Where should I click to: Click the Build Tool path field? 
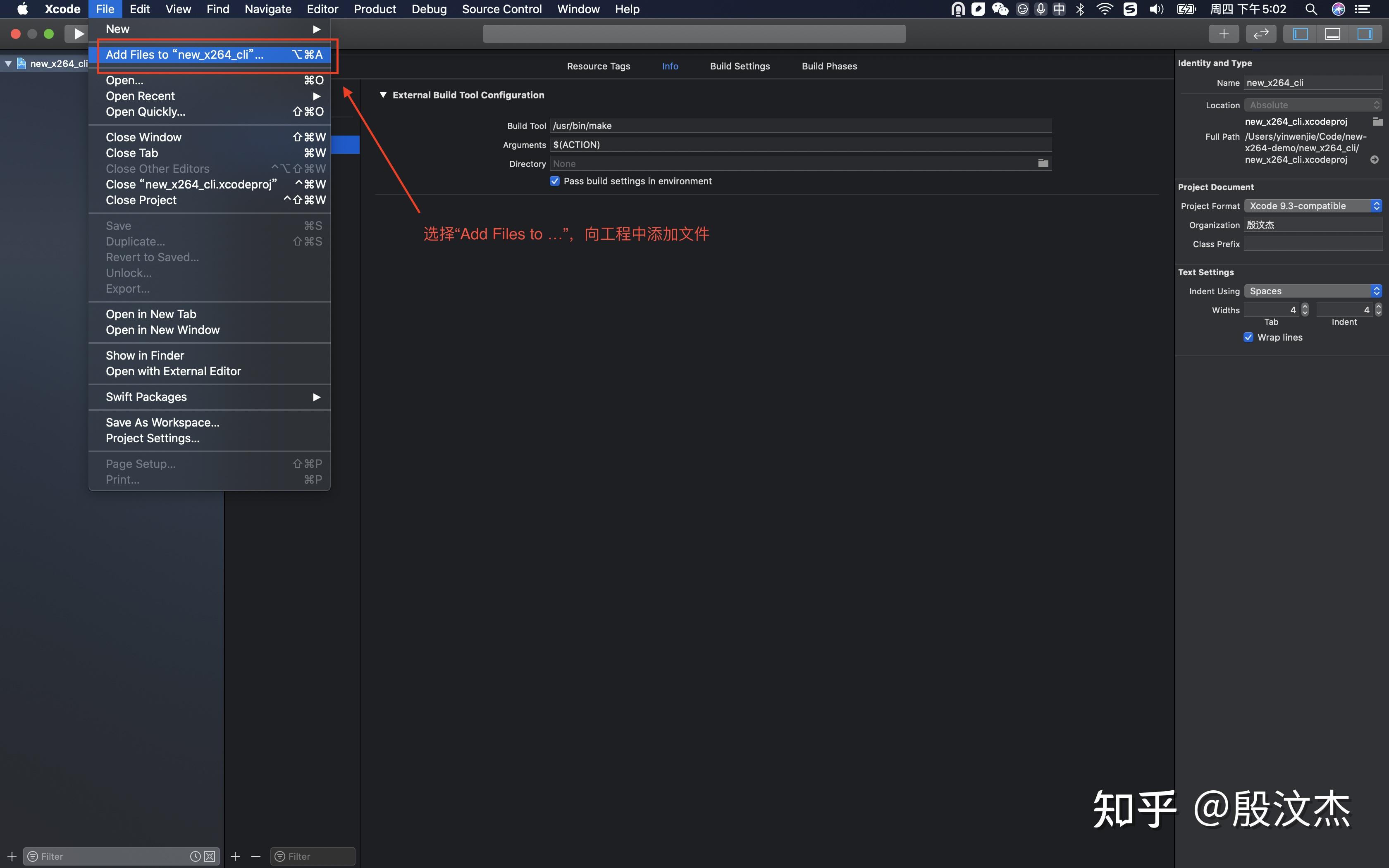coord(800,126)
